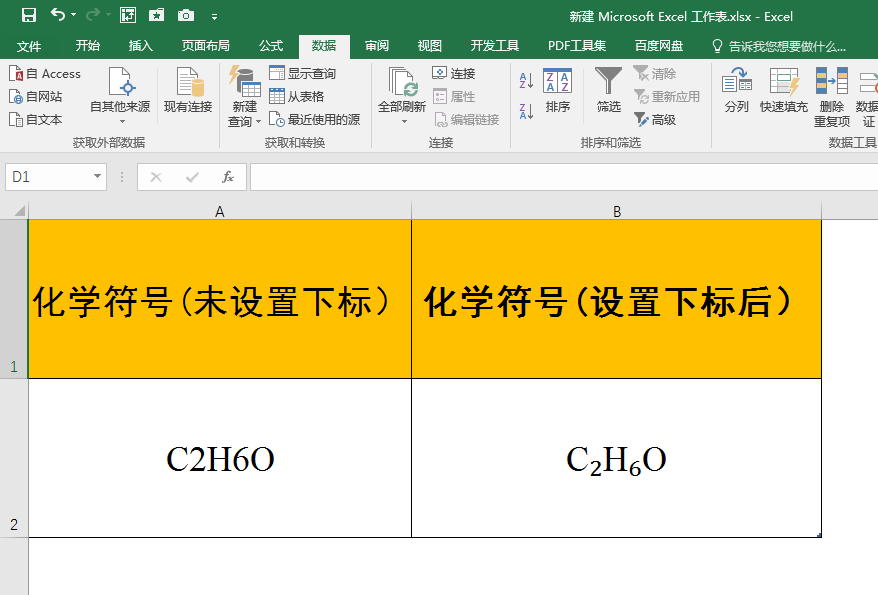Open the 排序 sort dialog
This screenshot has height=595, width=878.
click(557, 90)
